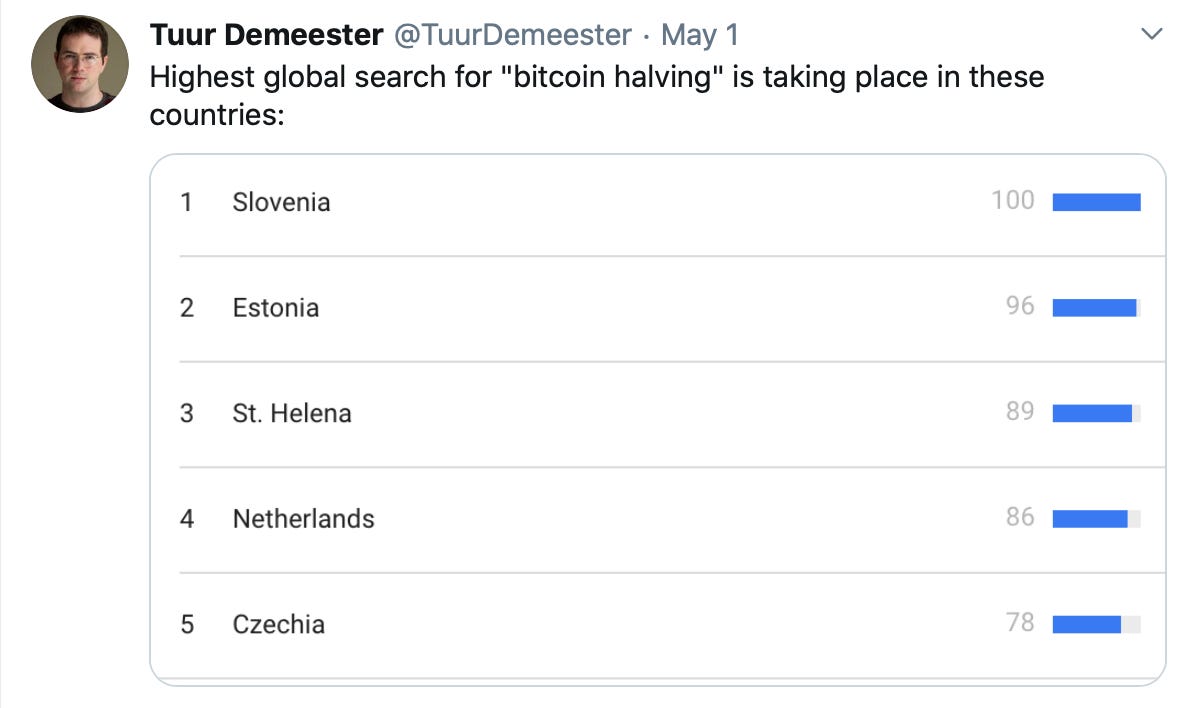Screen dimensions: 1196x708
Task: Click the St. Helena country label
Action: click(x=292, y=413)
